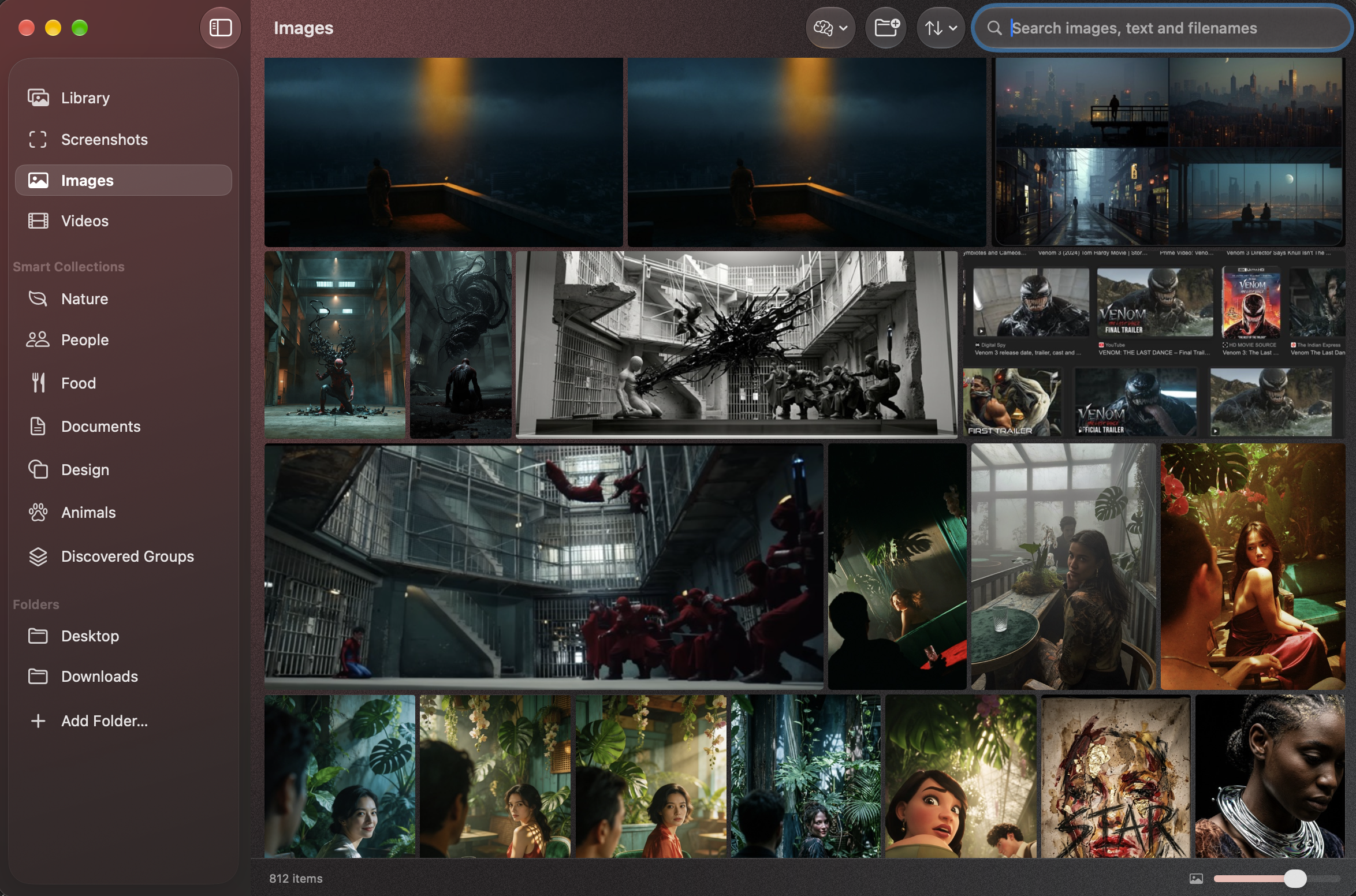Viewport: 1356px width, 896px height.
Task: Click the Documents page icon
Action: (x=38, y=426)
